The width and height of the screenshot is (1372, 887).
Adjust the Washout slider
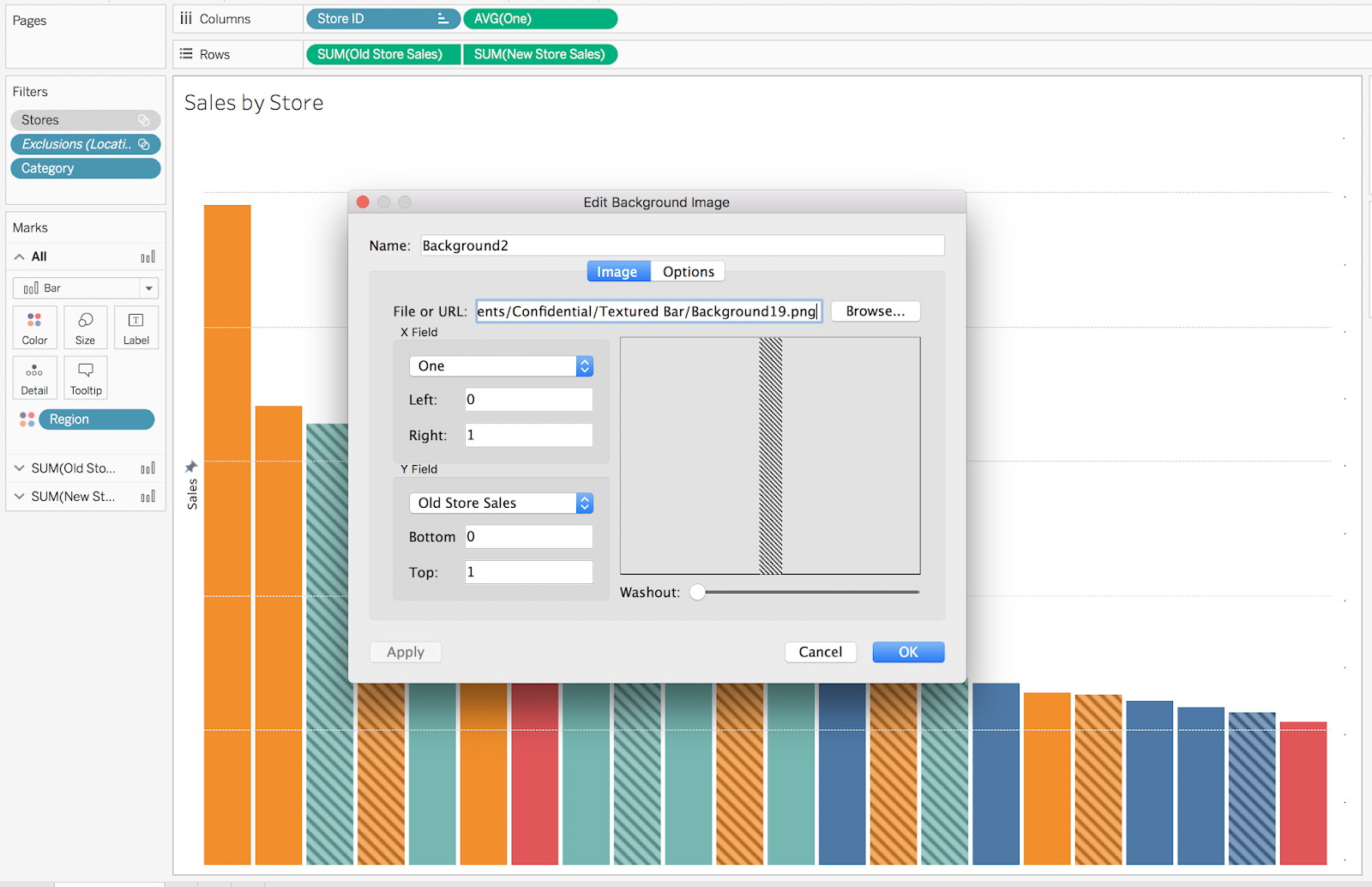coord(697,592)
